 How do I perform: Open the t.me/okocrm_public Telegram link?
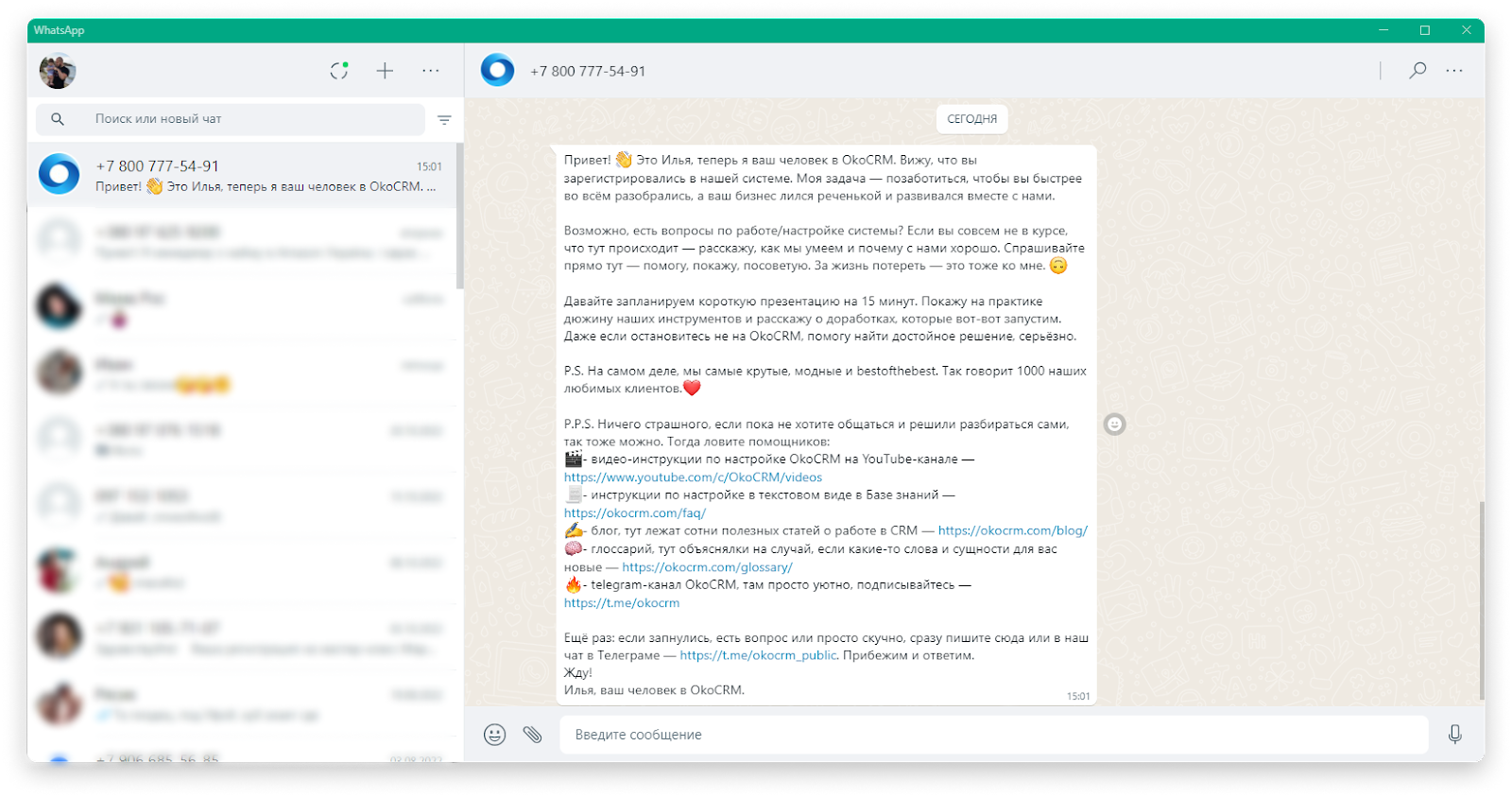(758, 655)
